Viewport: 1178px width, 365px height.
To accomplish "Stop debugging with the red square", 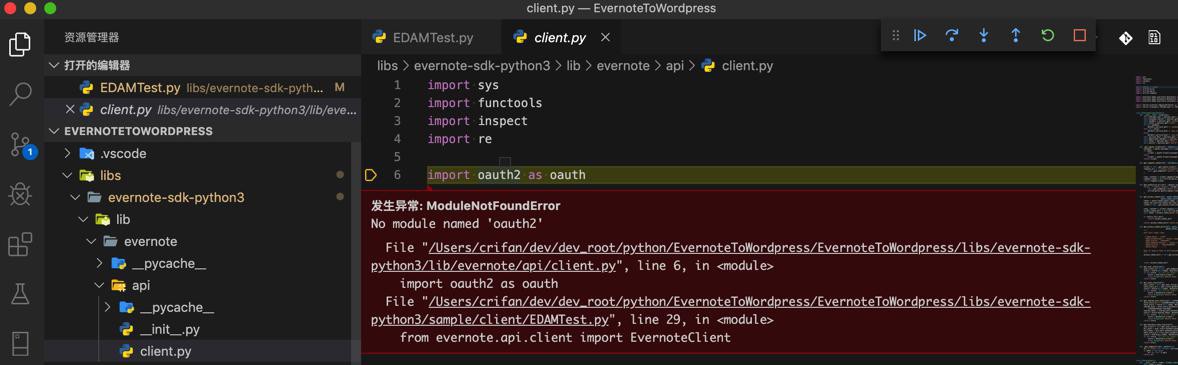I will tap(1080, 35).
